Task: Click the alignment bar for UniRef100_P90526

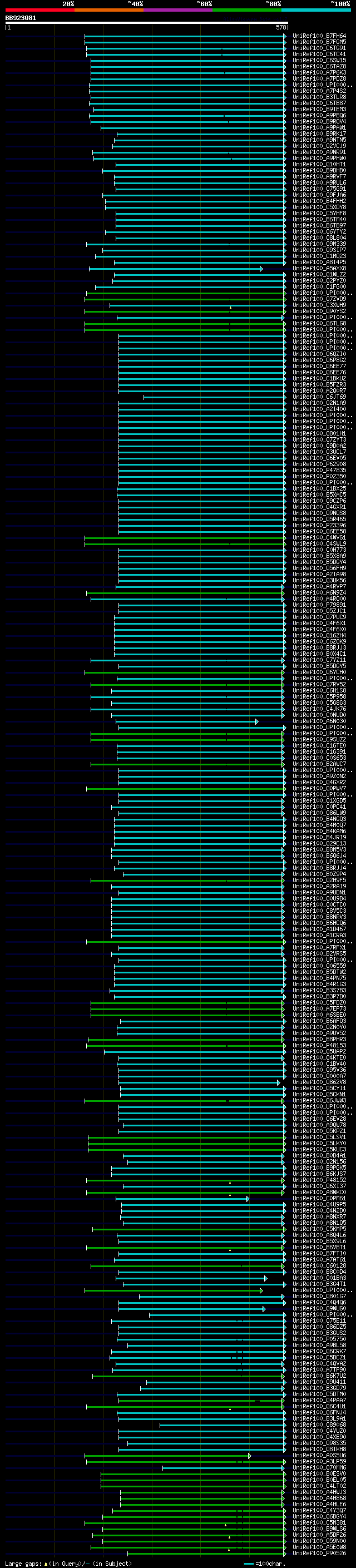Action: tap(206, 1553)
